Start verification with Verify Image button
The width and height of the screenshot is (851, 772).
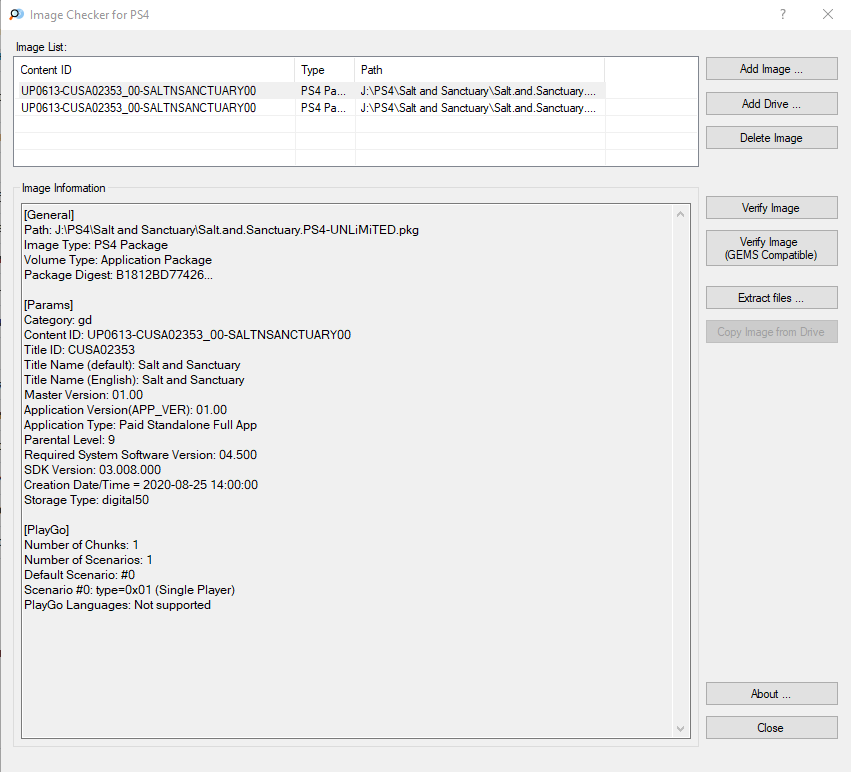coord(771,208)
